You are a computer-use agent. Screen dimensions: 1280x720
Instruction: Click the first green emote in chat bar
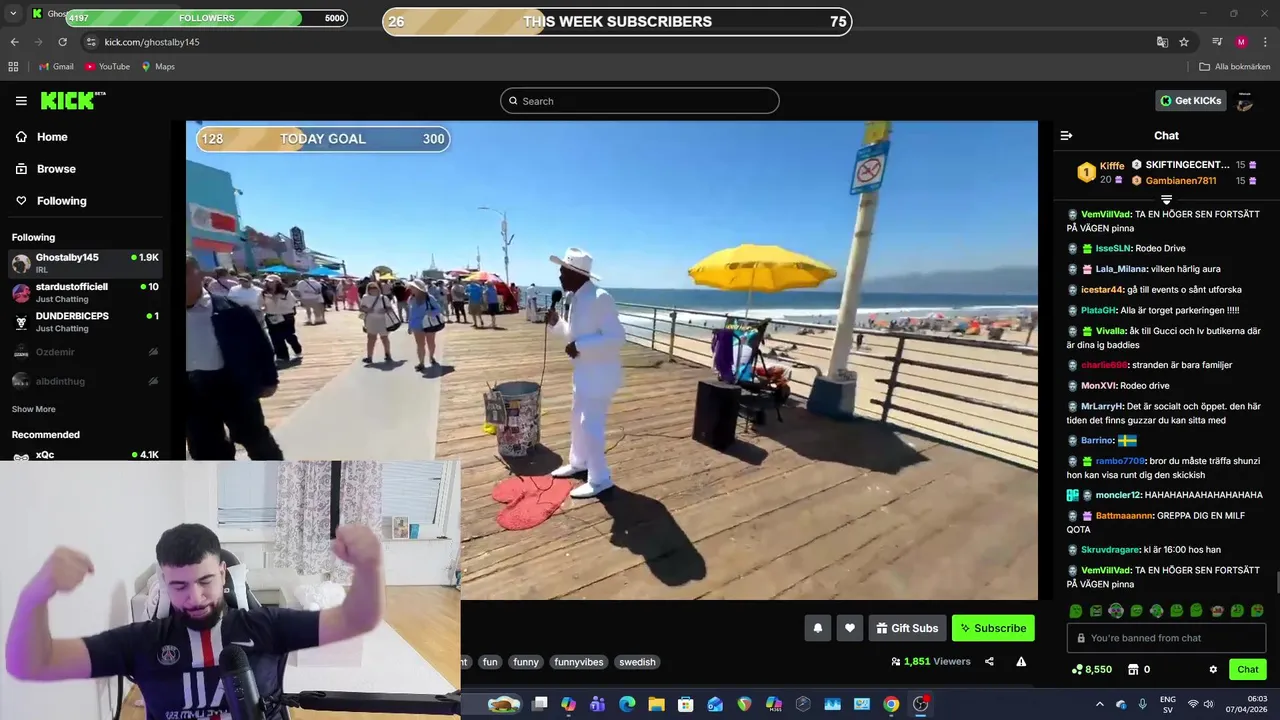pos(1075,610)
